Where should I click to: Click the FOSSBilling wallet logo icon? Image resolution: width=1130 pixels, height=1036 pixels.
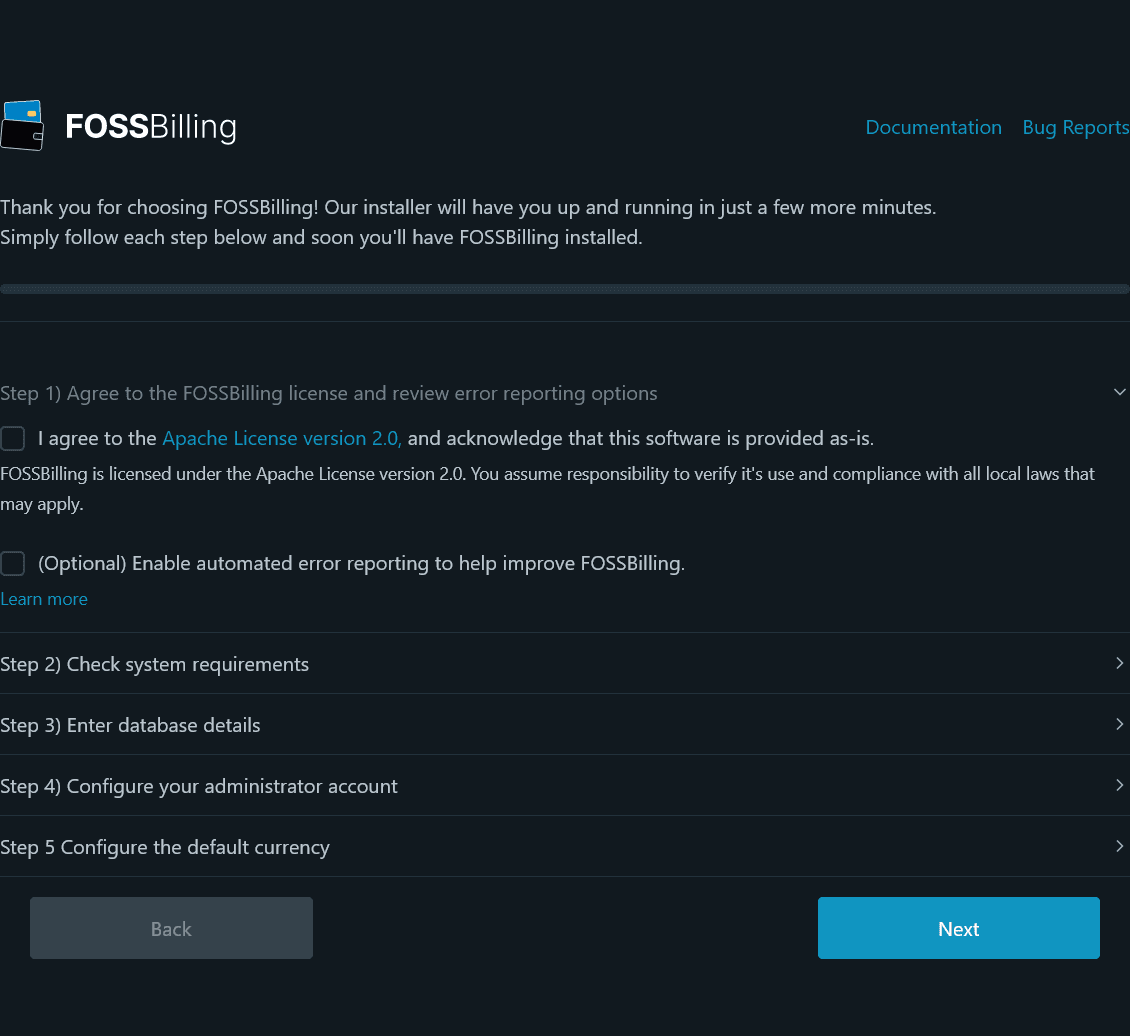pos(22,124)
